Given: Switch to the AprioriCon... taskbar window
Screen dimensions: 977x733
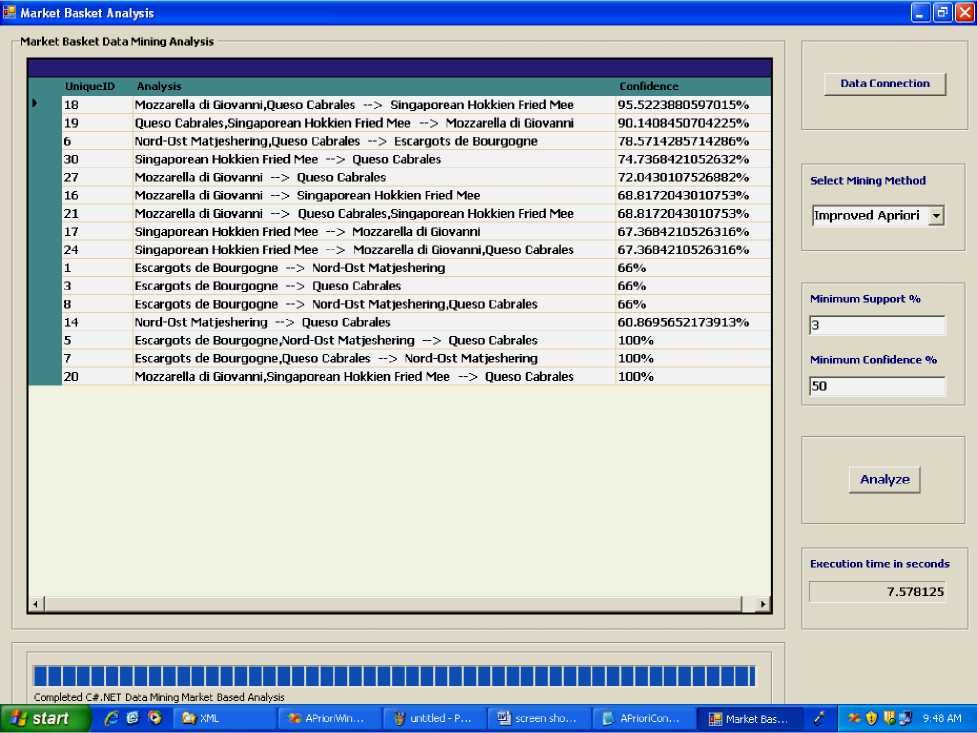Looking at the screenshot, I should pos(642,718).
